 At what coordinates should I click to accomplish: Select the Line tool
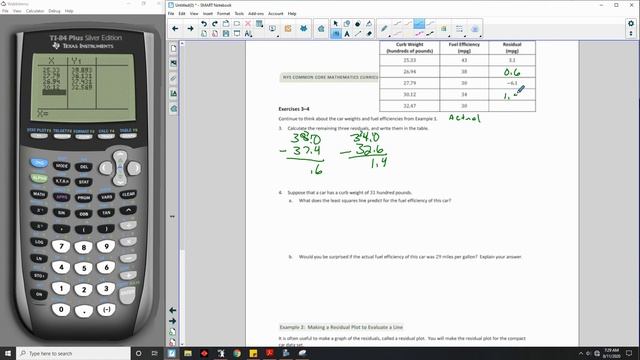point(358,34)
